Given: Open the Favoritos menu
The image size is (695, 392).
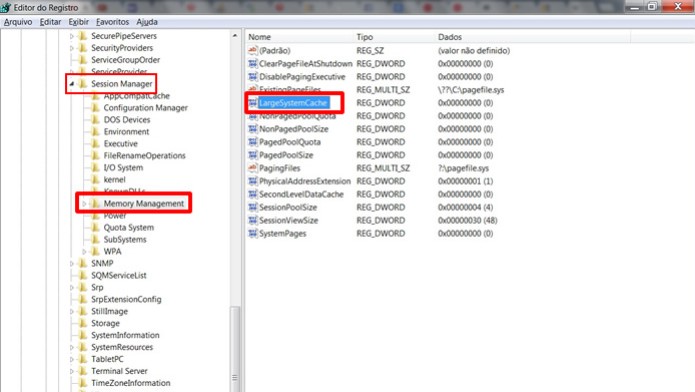Looking at the screenshot, I should click(113, 22).
